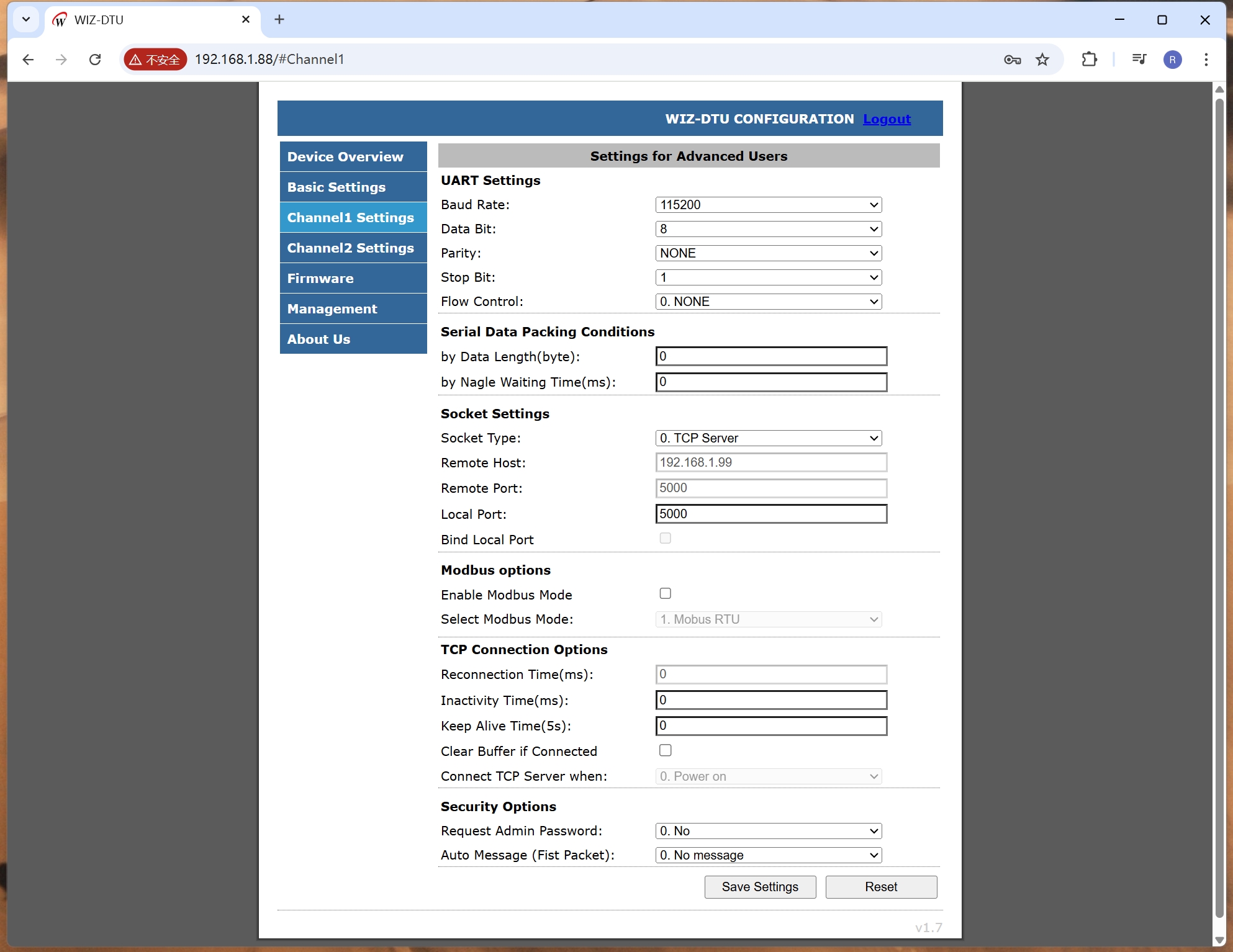Open the password key icon
1233x952 pixels.
coord(1012,60)
